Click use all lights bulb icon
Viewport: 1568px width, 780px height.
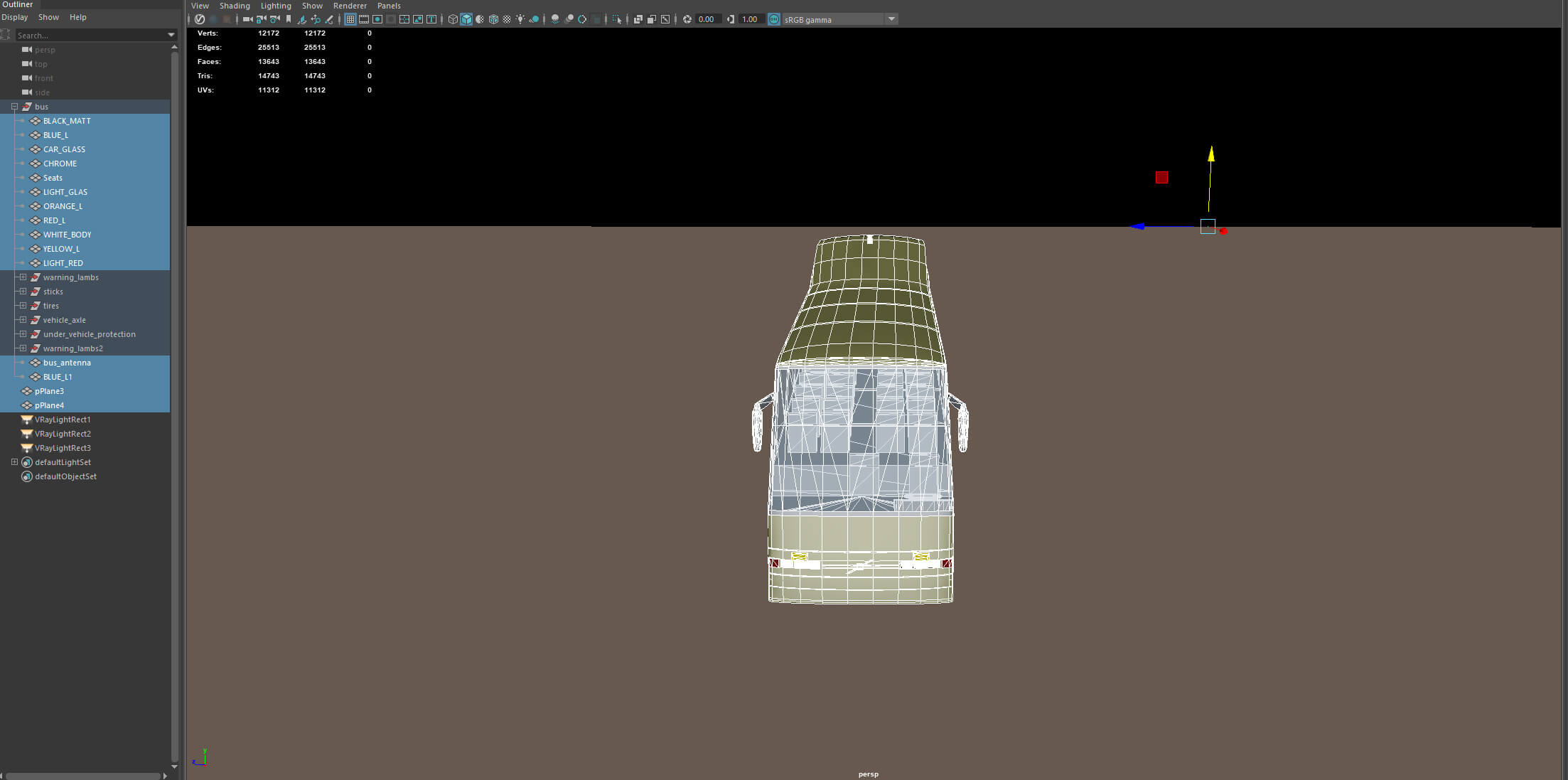[520, 19]
